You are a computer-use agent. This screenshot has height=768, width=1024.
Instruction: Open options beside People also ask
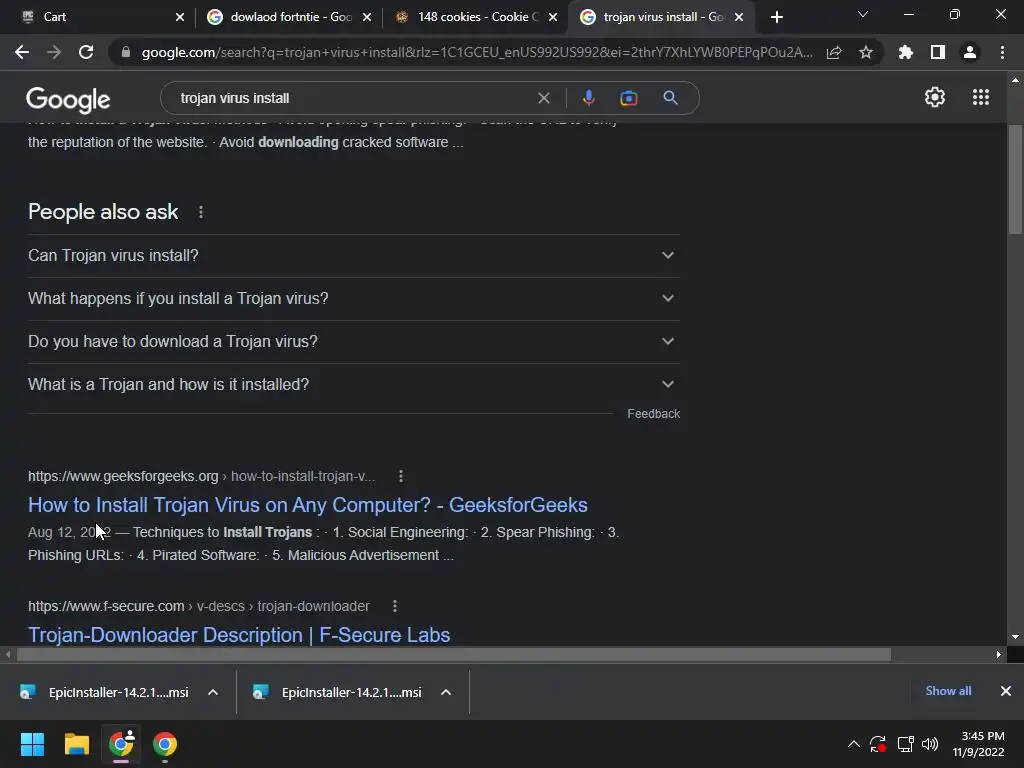200,212
